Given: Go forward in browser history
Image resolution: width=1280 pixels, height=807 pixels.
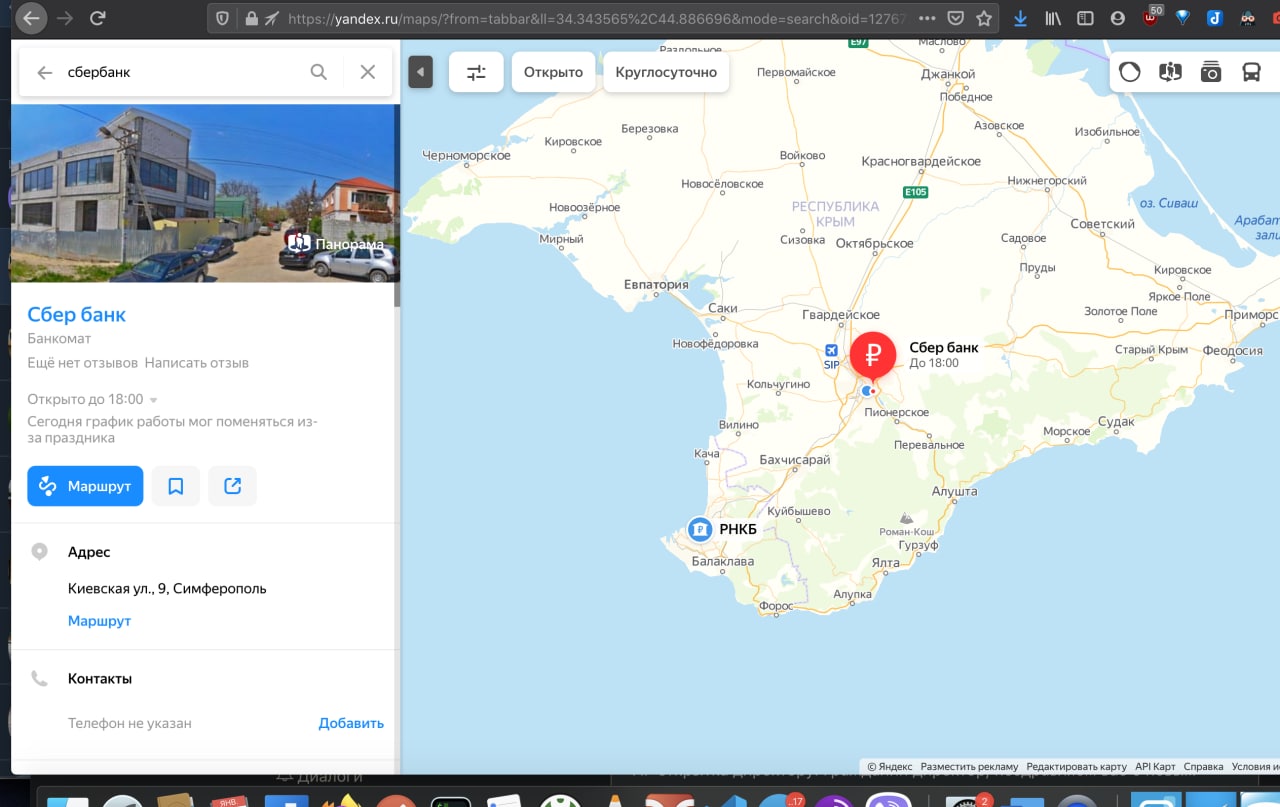Looking at the screenshot, I should coord(65,18).
